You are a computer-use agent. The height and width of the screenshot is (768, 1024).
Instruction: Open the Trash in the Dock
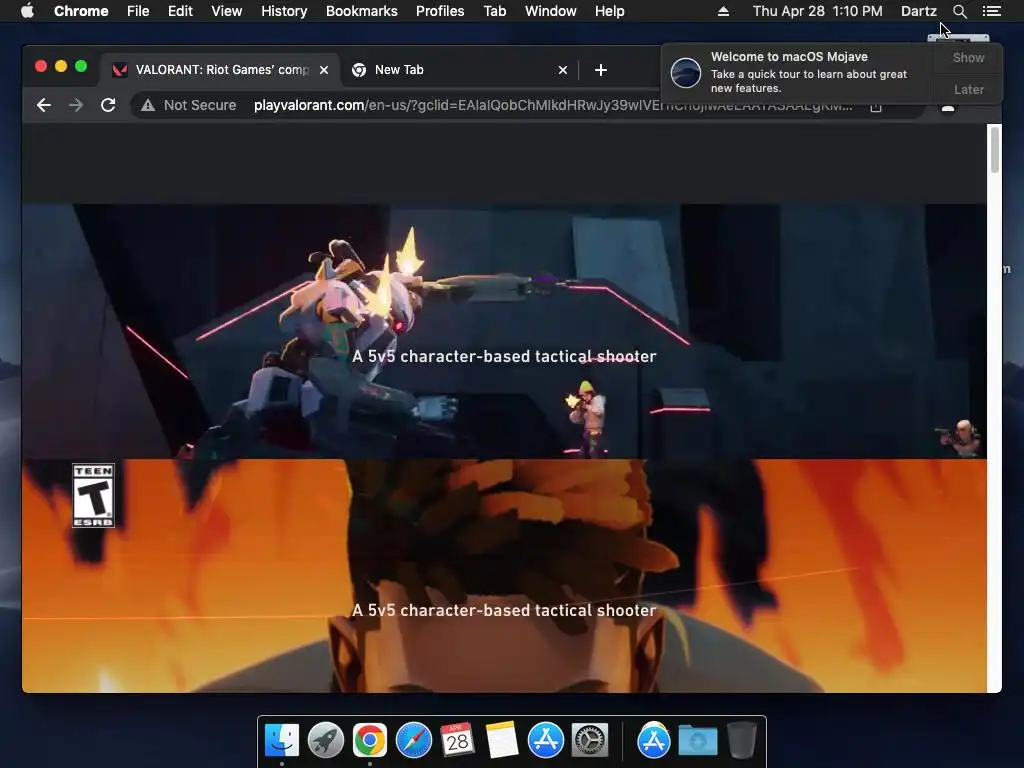[x=742, y=740]
